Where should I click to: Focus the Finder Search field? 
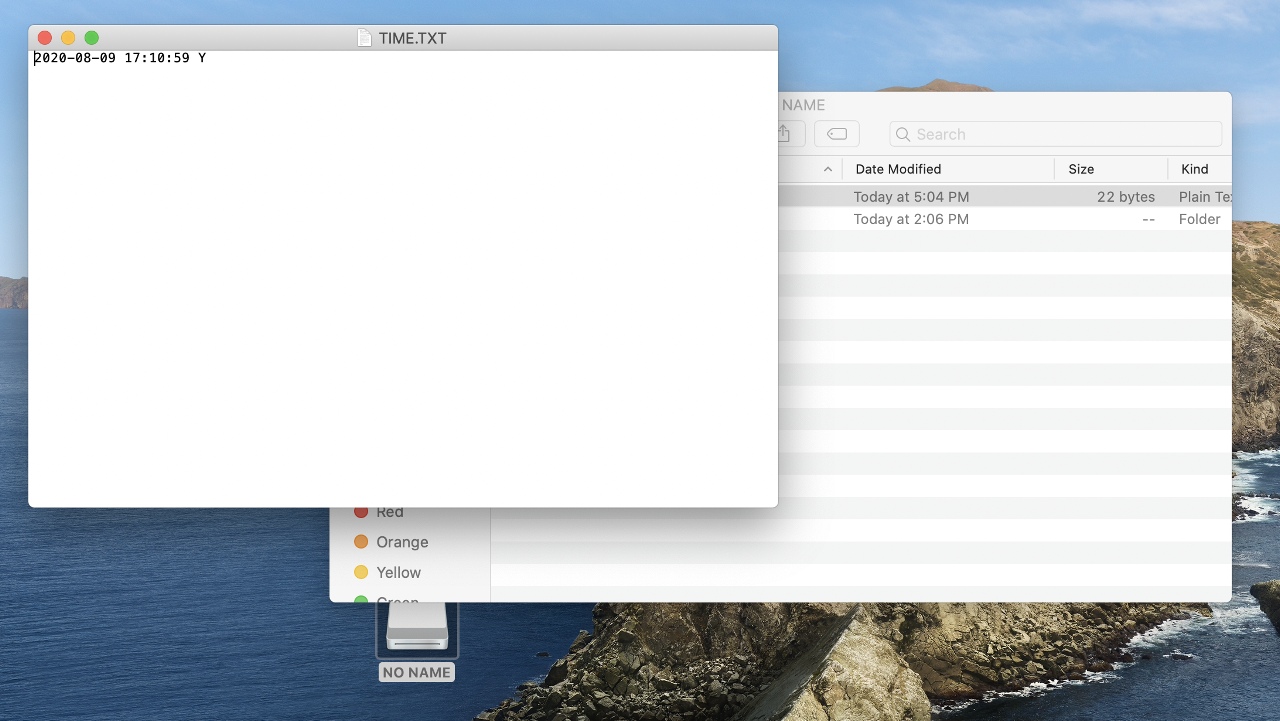tap(1060, 134)
